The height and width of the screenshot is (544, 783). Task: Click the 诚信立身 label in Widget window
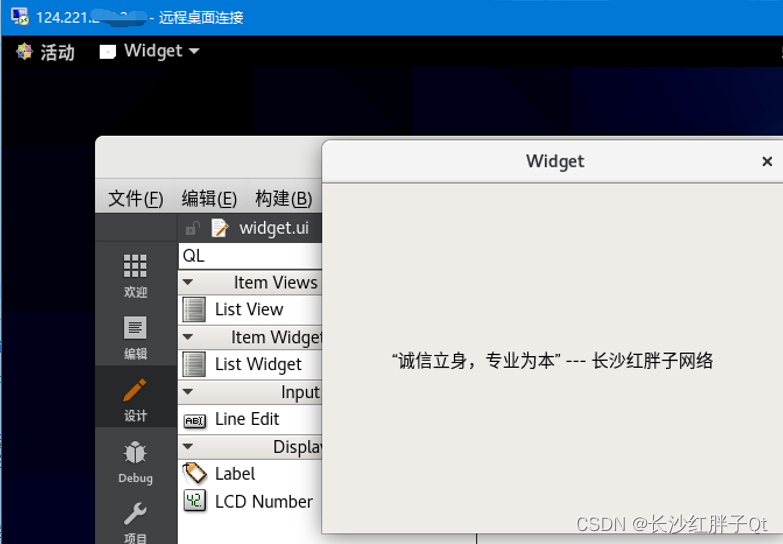click(x=552, y=360)
